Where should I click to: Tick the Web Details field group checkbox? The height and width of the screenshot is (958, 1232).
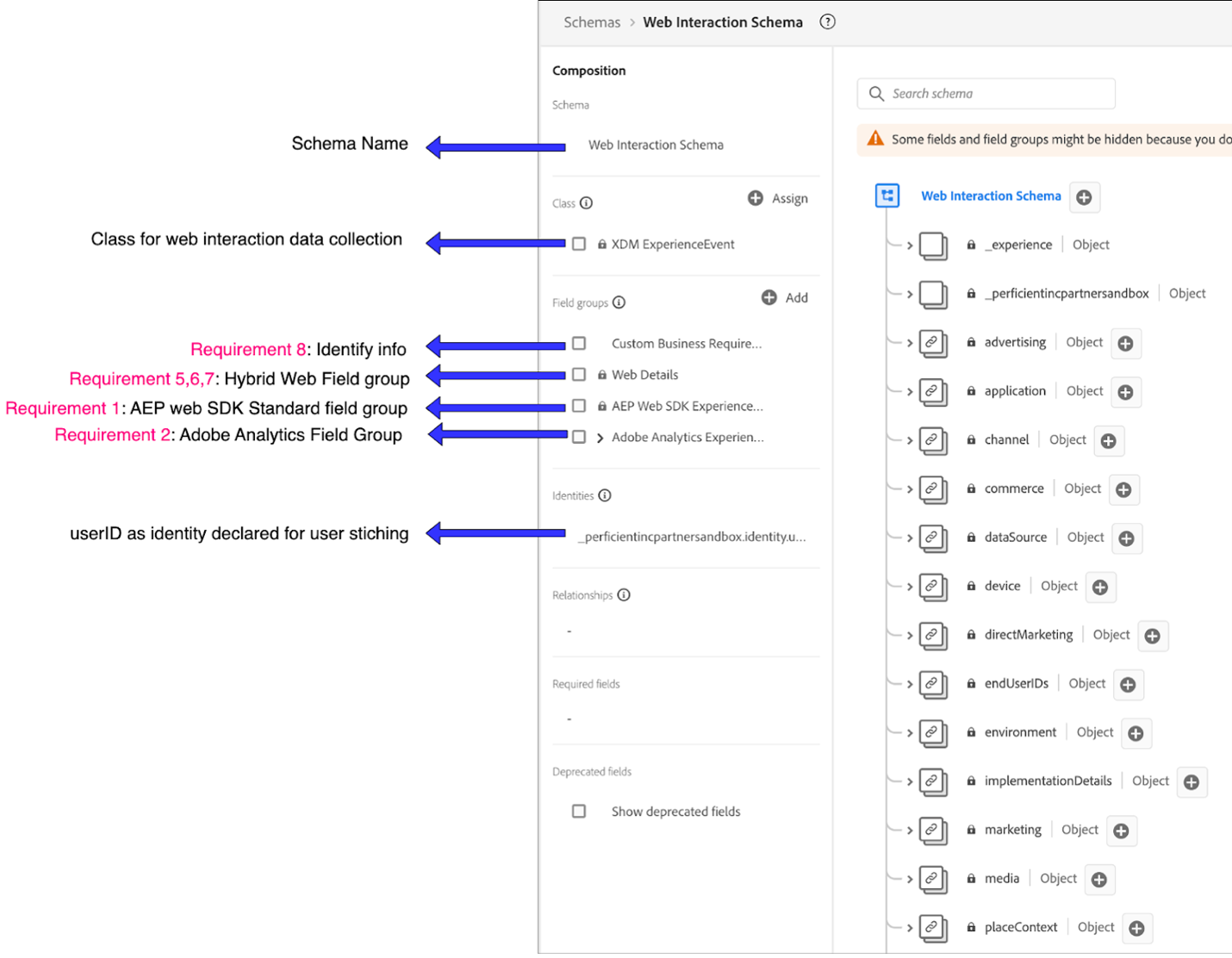(x=579, y=375)
